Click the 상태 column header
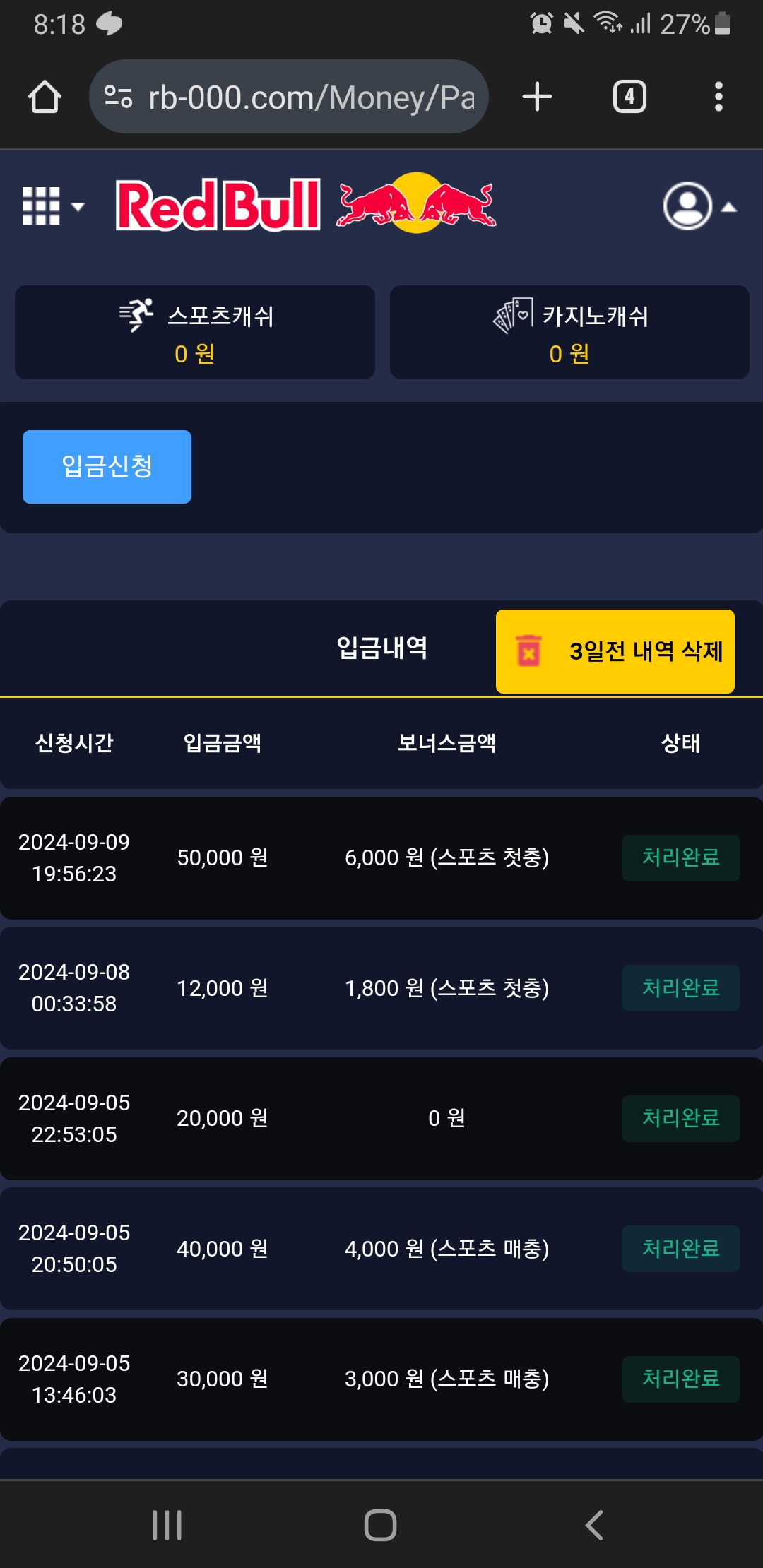763x1568 pixels. [x=680, y=743]
